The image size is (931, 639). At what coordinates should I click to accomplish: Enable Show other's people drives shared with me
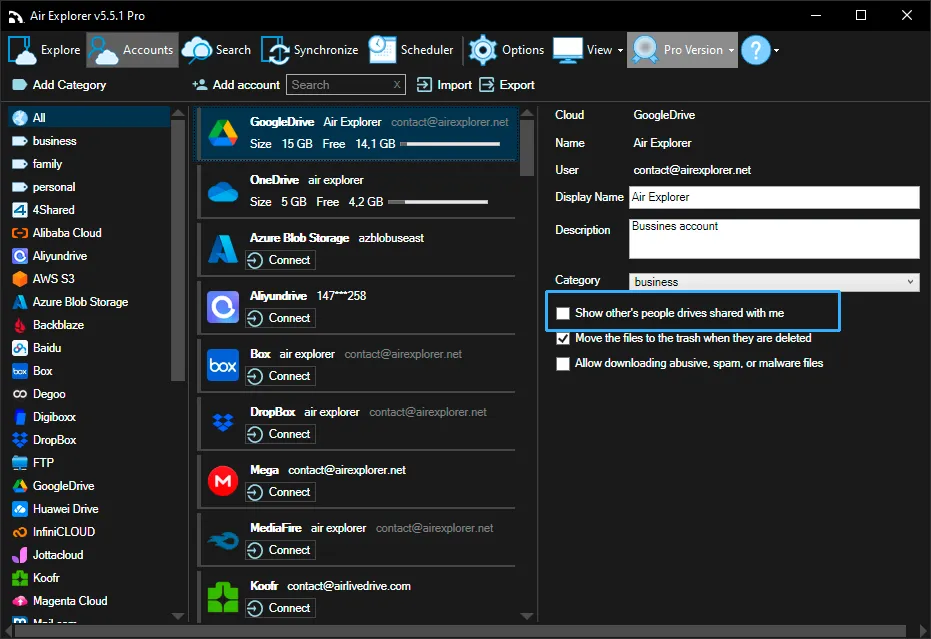(563, 313)
